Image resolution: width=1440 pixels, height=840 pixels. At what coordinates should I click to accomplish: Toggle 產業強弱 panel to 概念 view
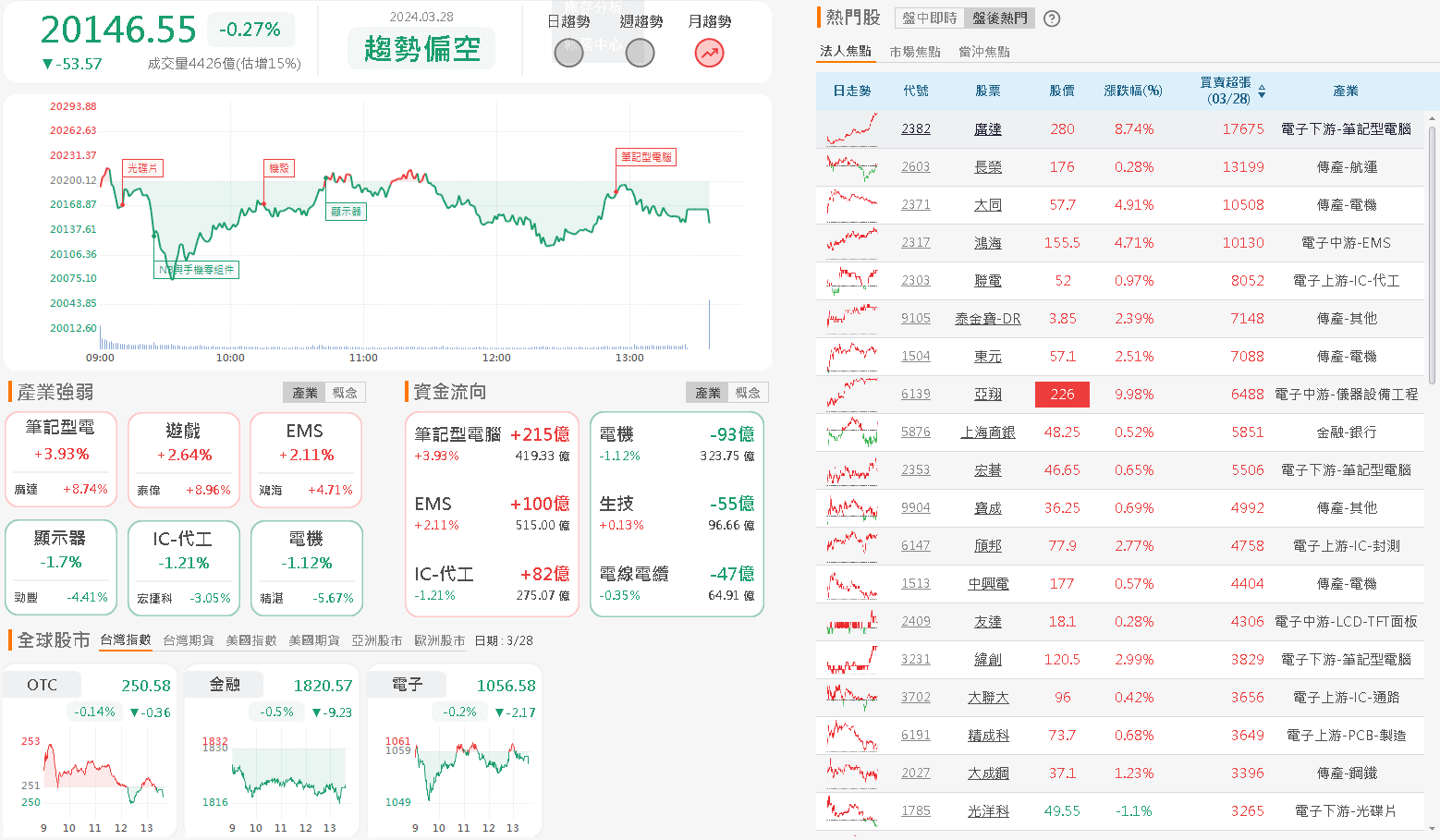click(x=345, y=393)
